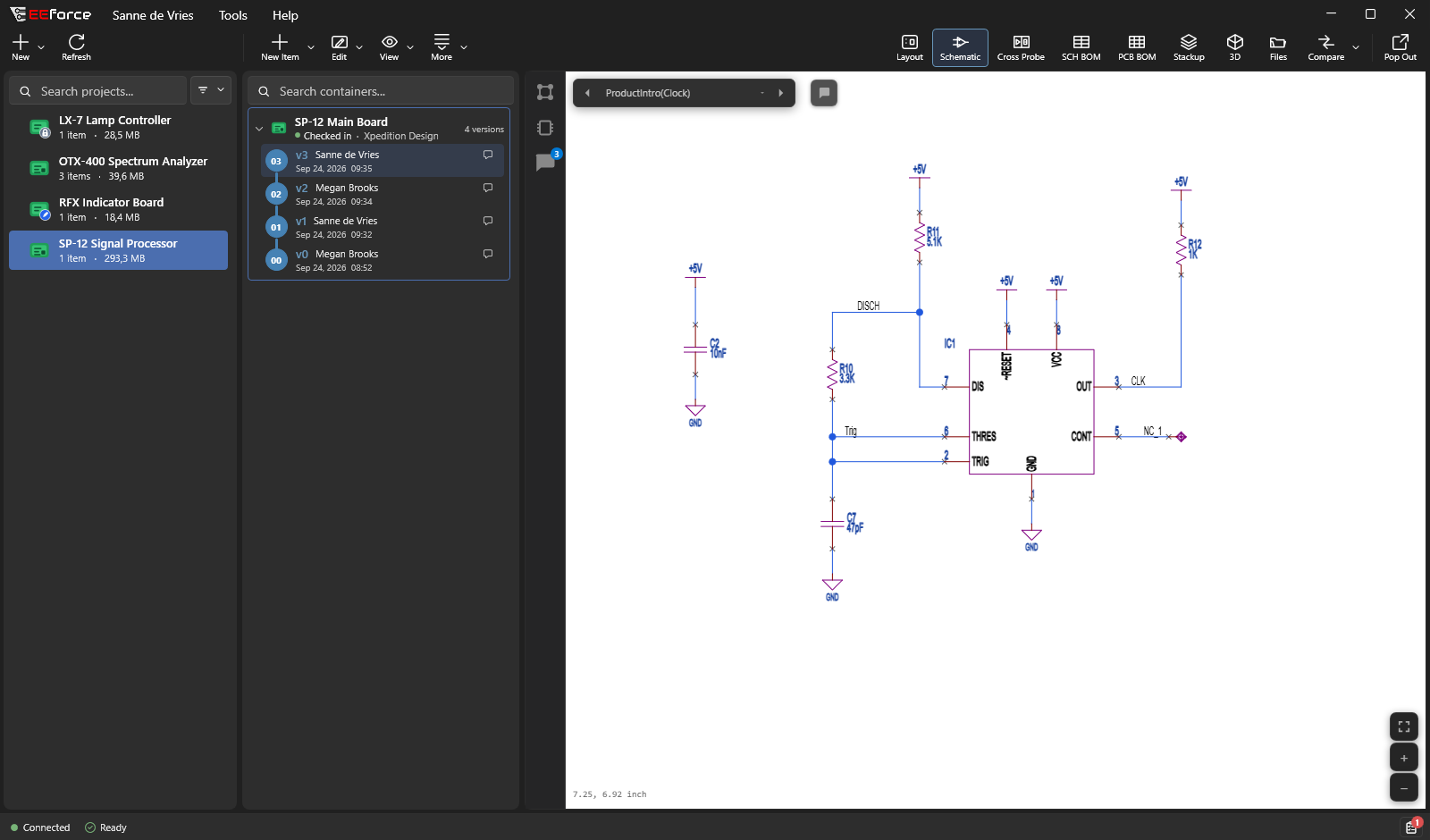Click the Search containers field
The image size is (1430, 840).
coord(381,91)
